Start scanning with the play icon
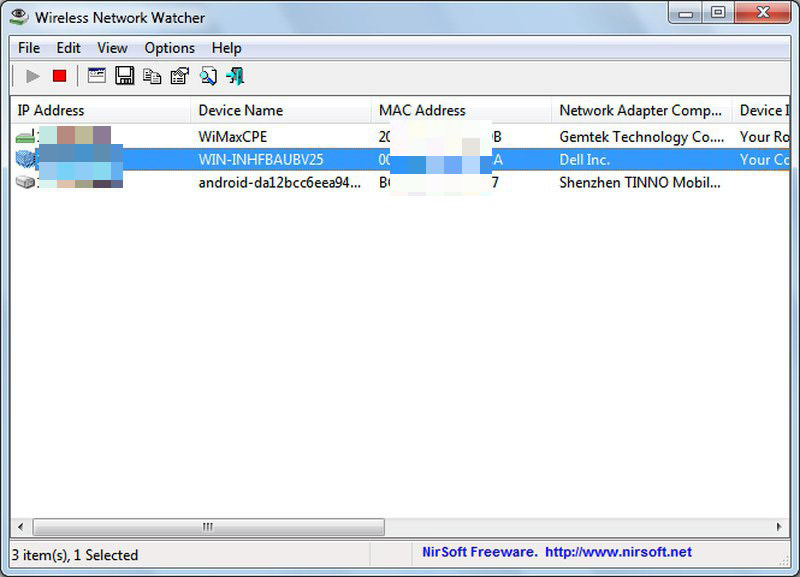This screenshot has width=800, height=577. click(x=31, y=75)
